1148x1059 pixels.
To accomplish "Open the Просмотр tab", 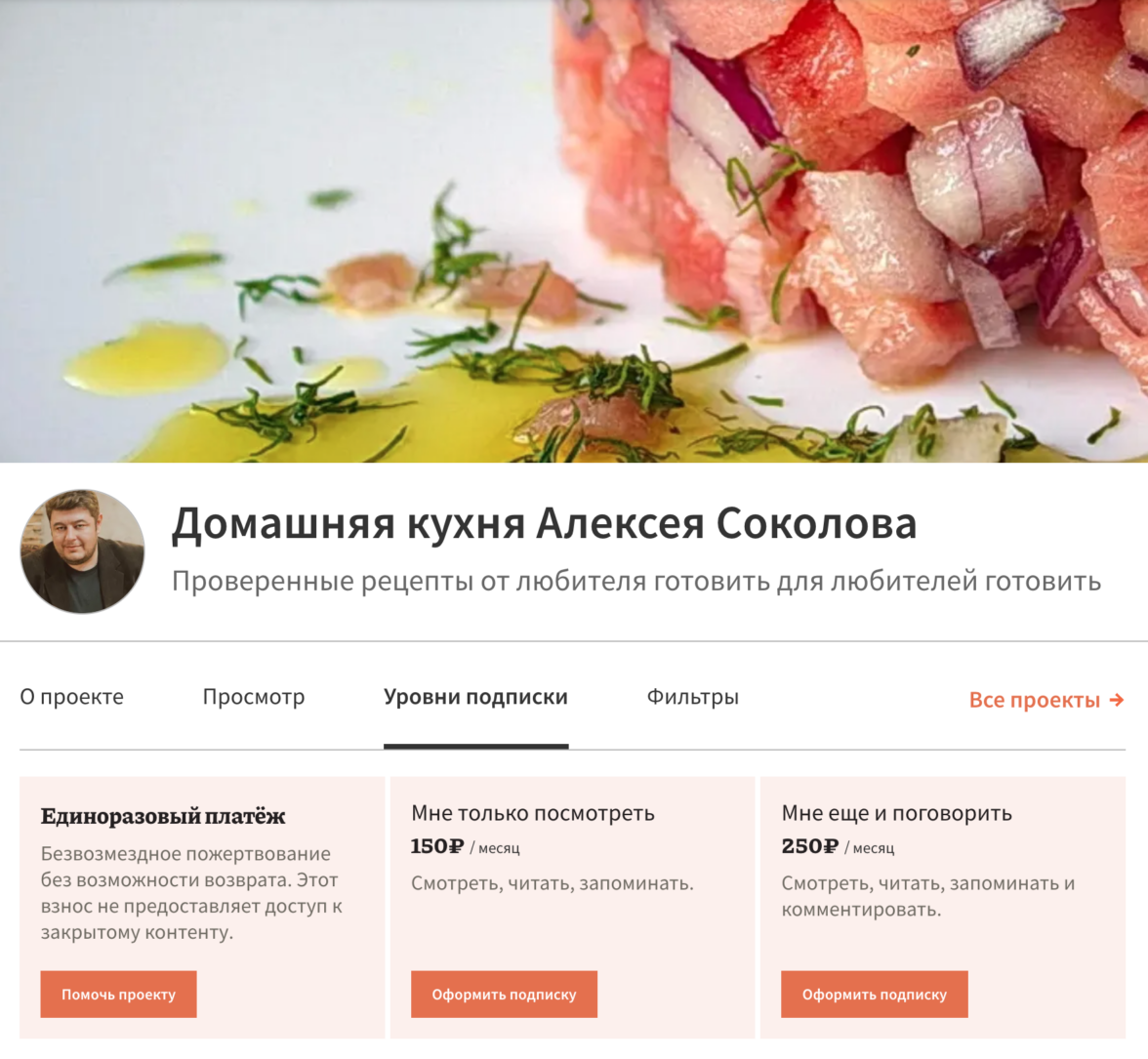I will pyautogui.click(x=254, y=697).
